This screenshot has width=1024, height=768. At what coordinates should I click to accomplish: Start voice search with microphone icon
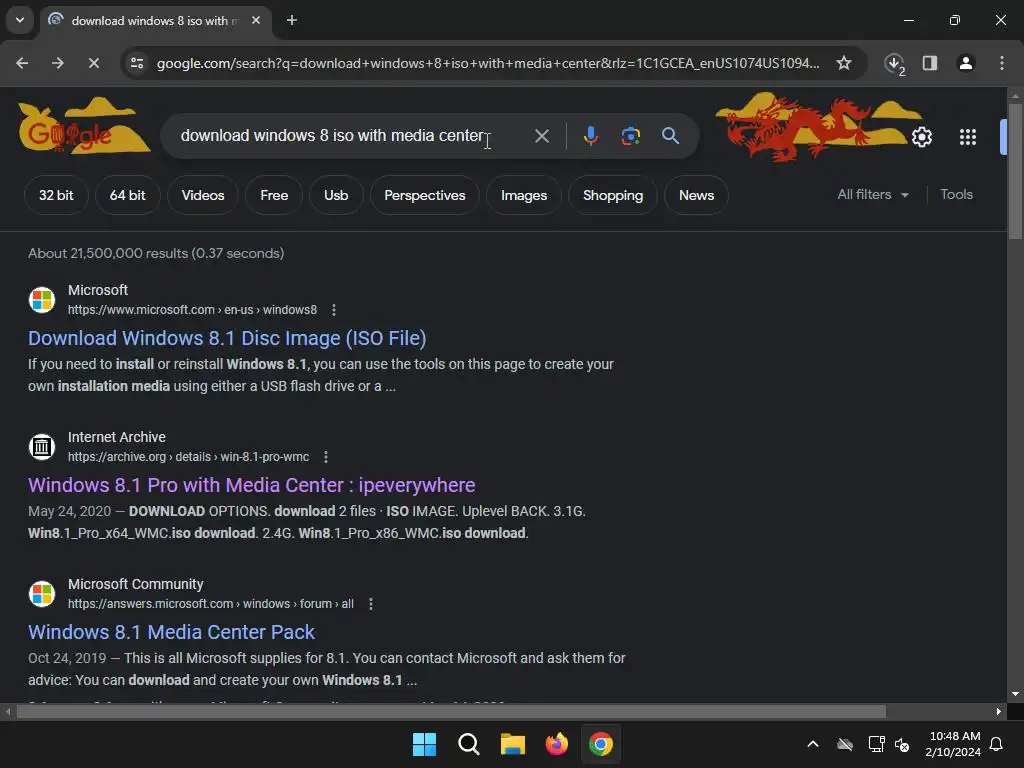[x=590, y=136]
